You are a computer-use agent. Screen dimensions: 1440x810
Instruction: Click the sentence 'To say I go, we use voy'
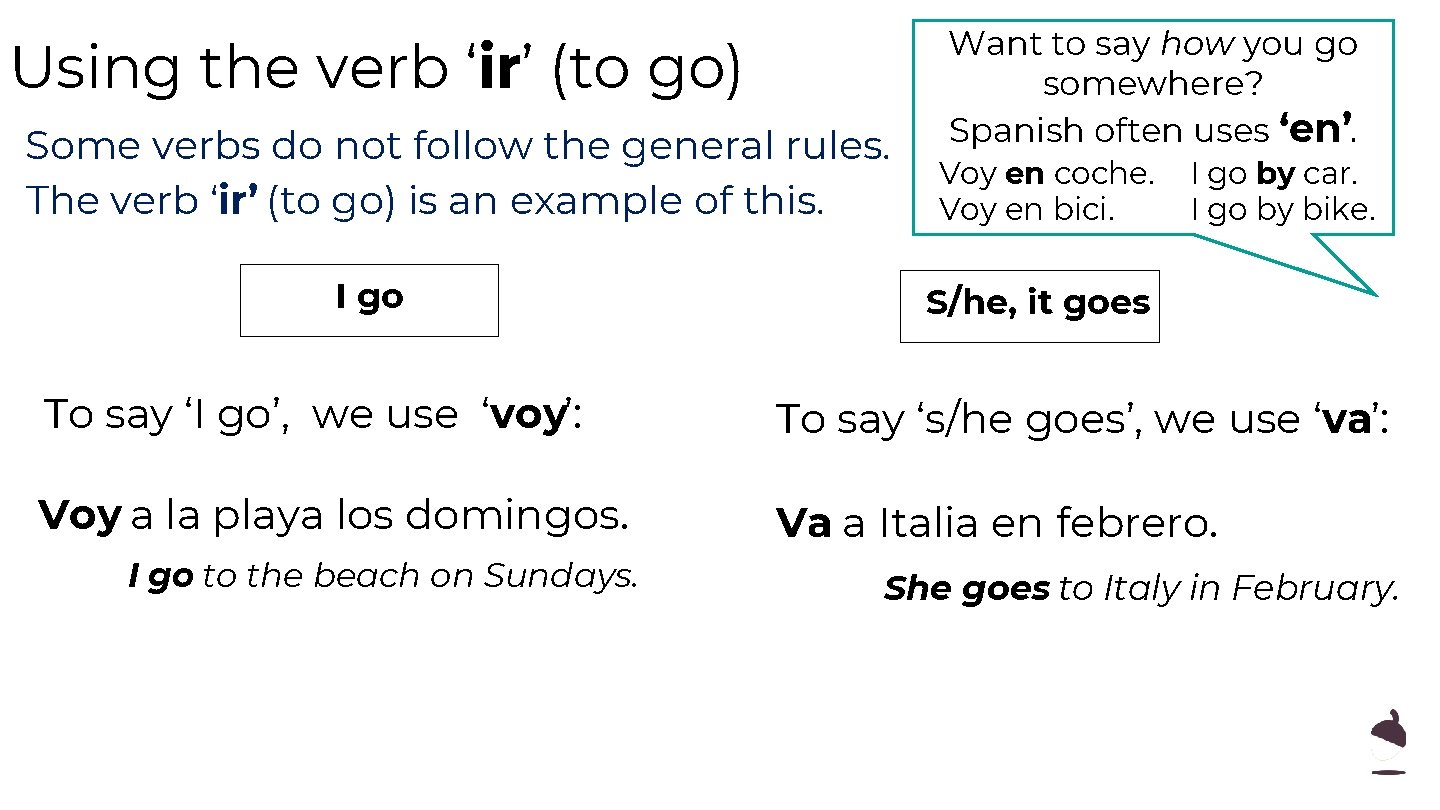coord(313,415)
